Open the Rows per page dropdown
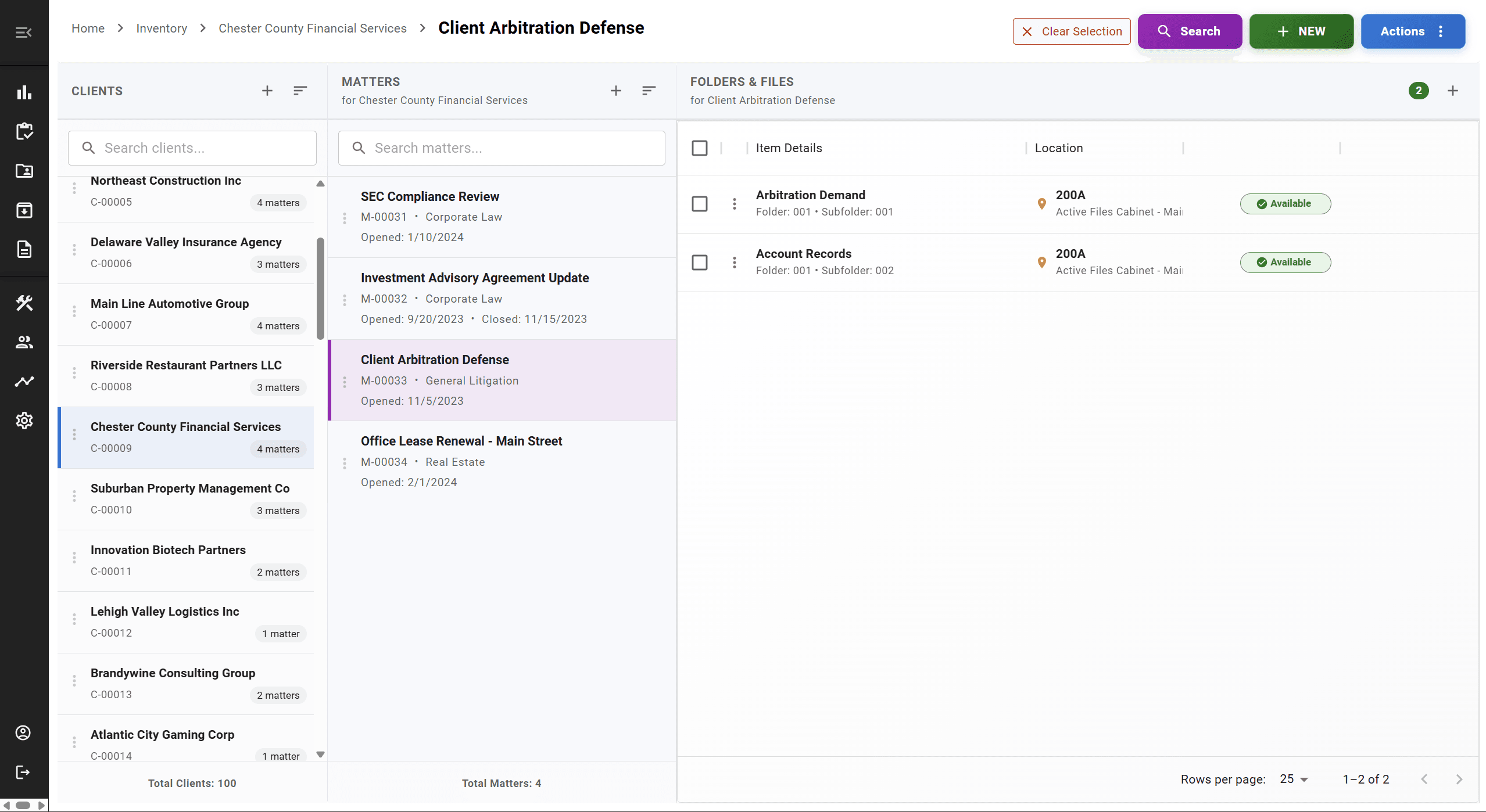Viewport: 1486px width, 812px height. pyautogui.click(x=1293, y=779)
